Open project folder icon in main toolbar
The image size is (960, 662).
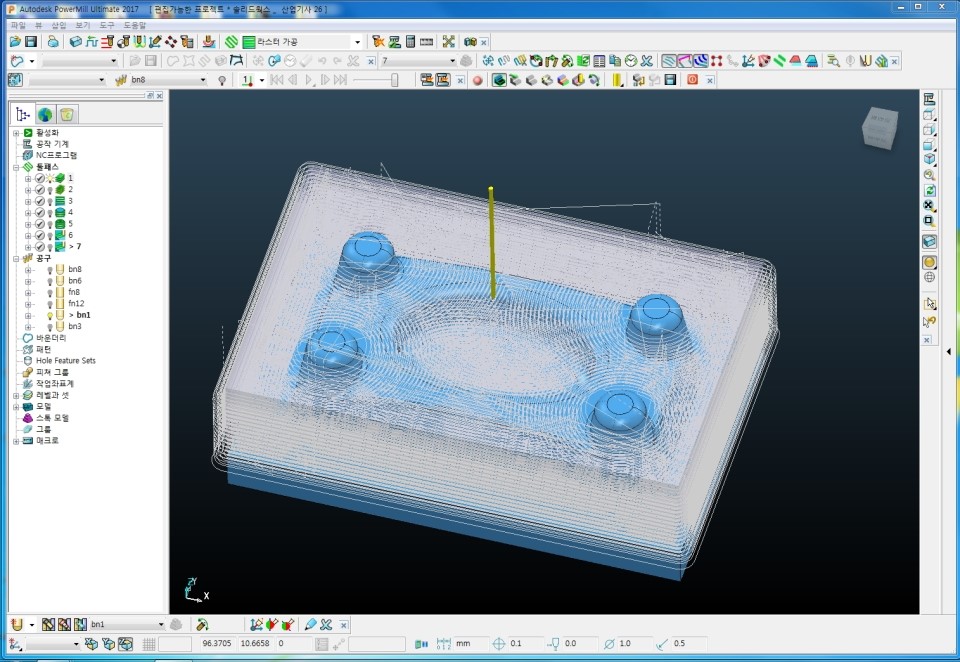click(15, 42)
